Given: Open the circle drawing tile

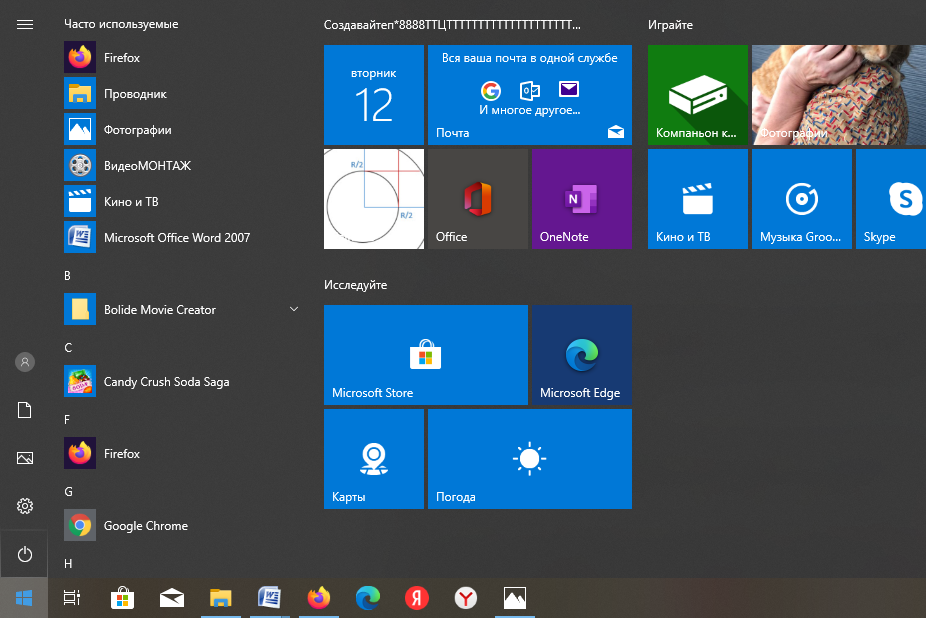Looking at the screenshot, I should tap(374, 199).
